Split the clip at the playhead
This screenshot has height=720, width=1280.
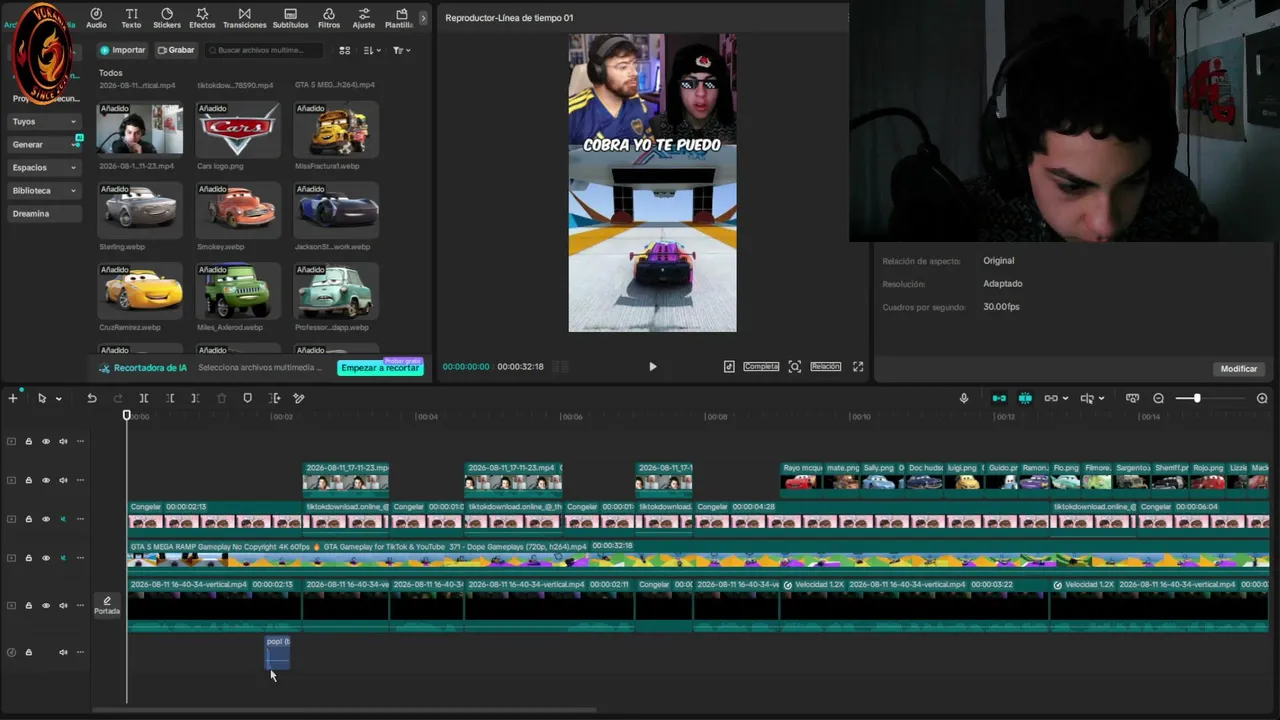[144, 398]
